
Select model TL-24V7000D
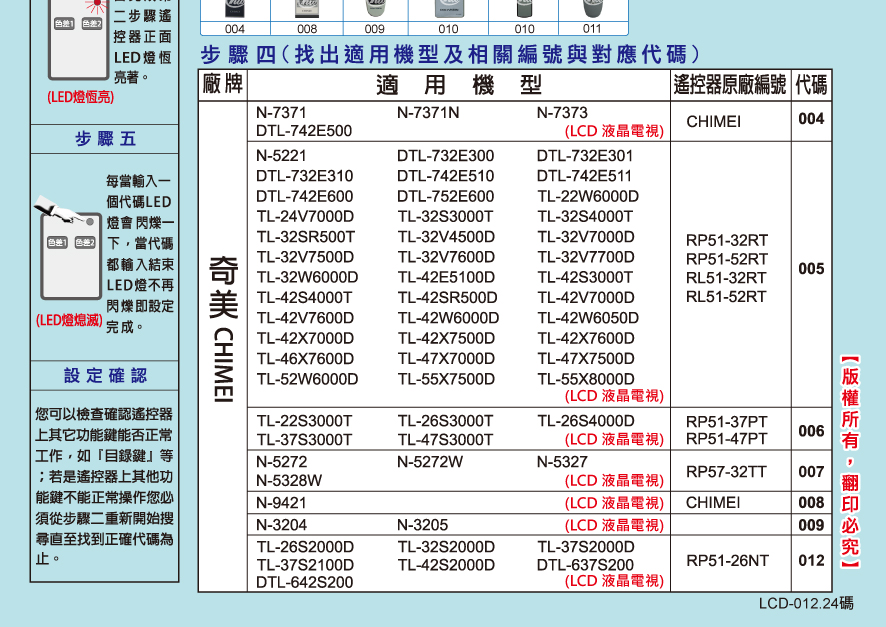tap(305, 217)
